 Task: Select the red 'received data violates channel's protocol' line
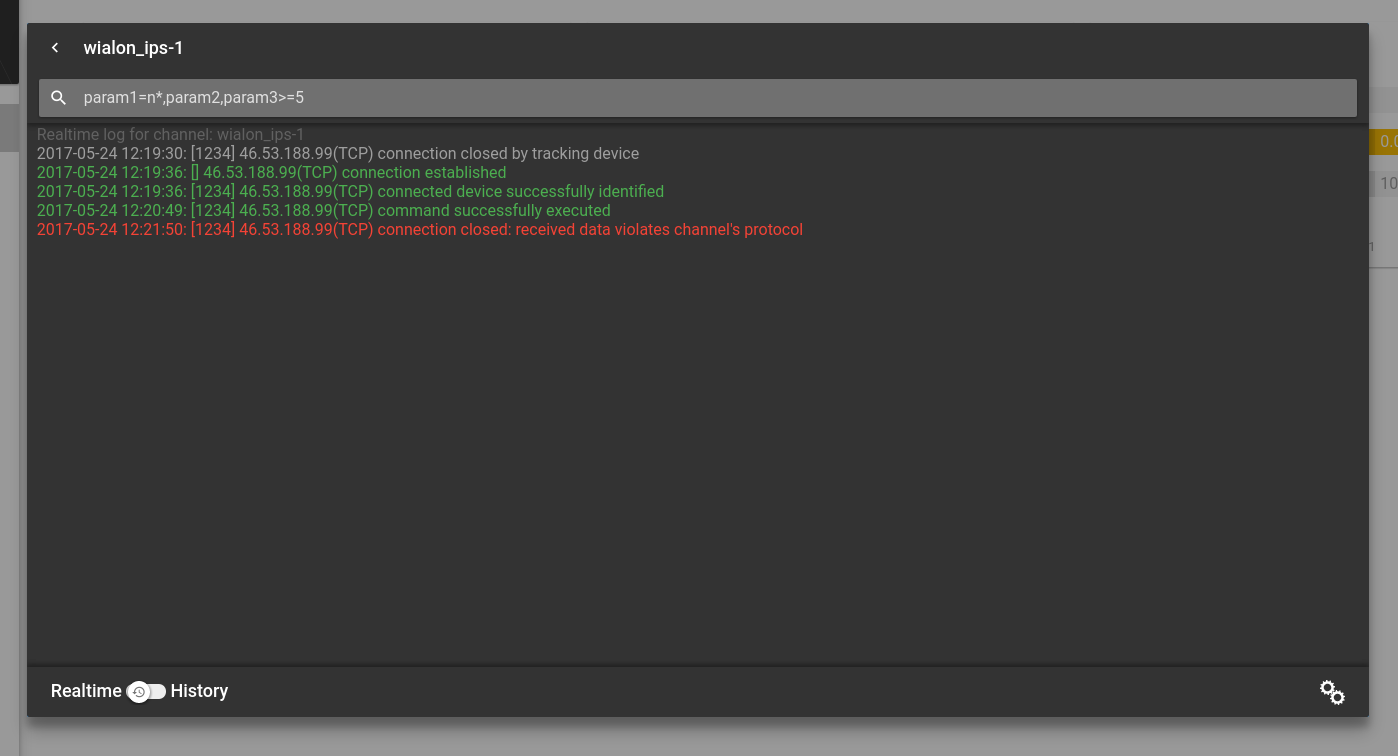[420, 229]
